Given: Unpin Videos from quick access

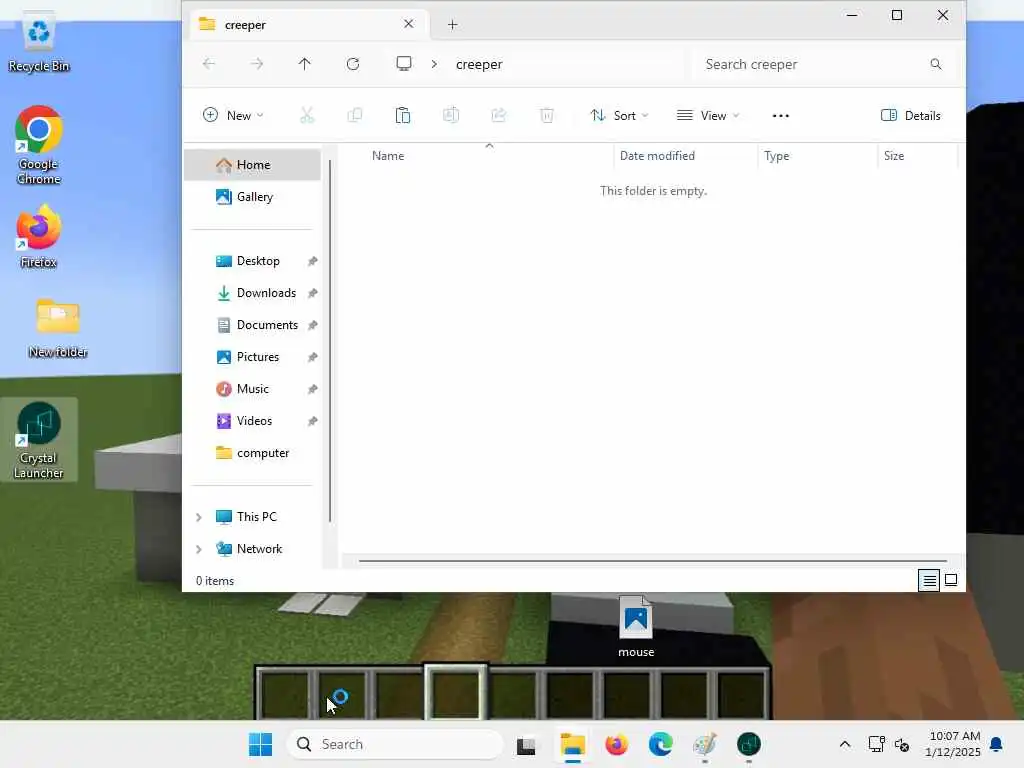Looking at the screenshot, I should (x=313, y=421).
